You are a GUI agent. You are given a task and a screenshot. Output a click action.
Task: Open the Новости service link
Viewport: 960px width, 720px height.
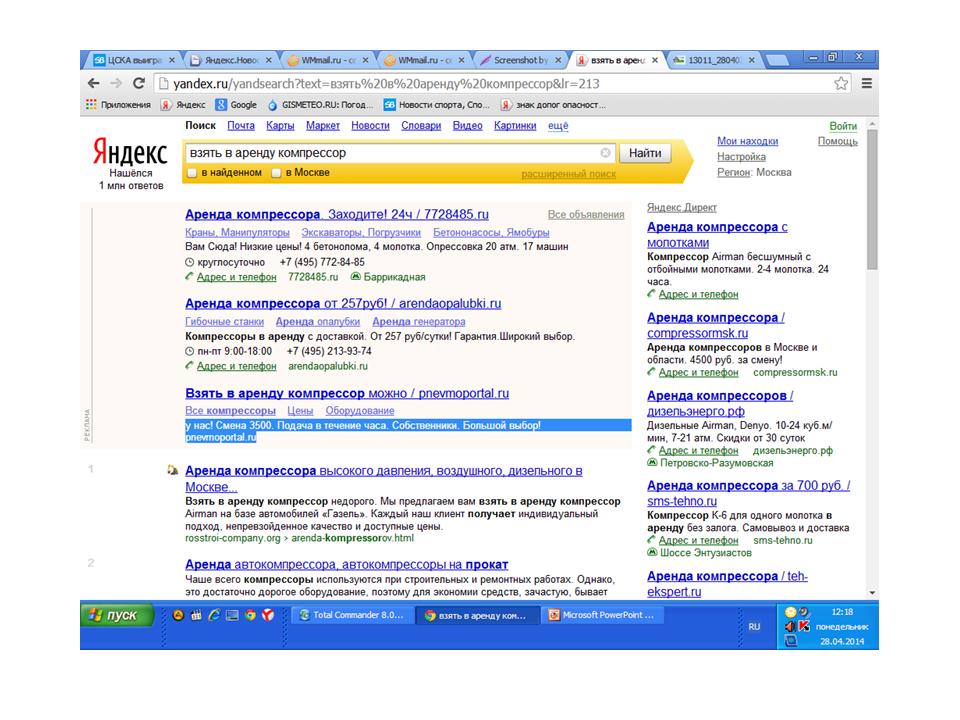370,126
